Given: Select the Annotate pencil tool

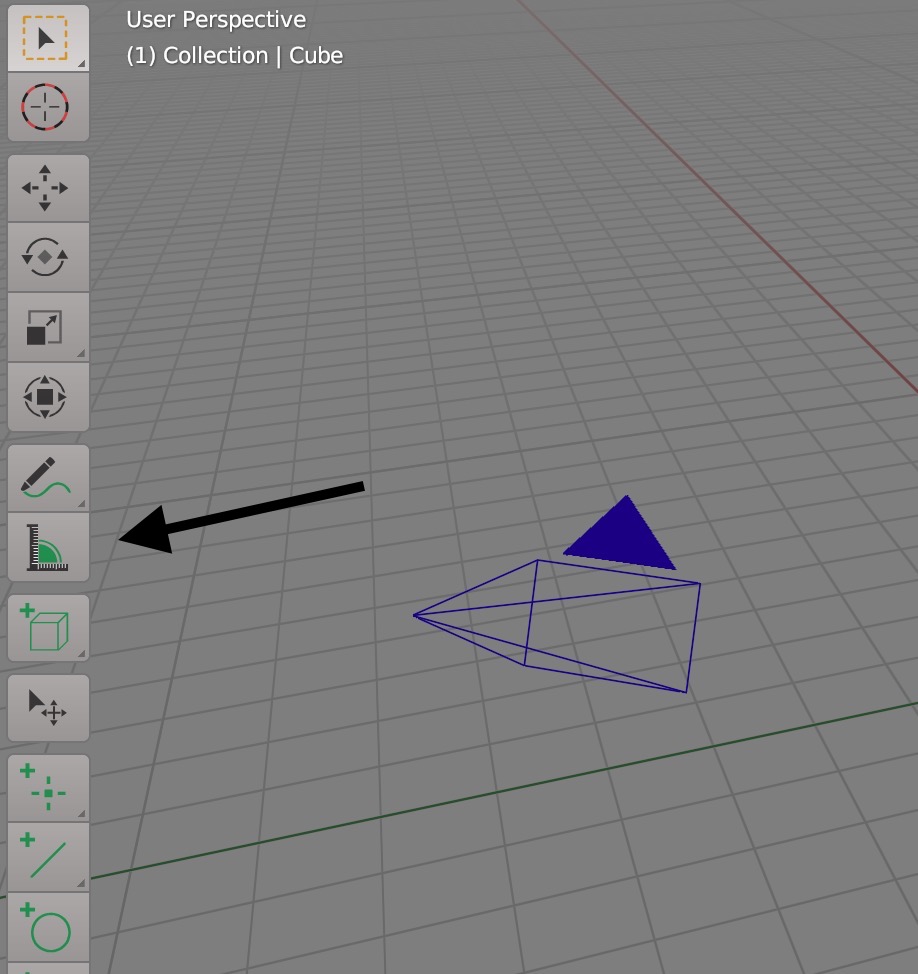Looking at the screenshot, I should pyautogui.click(x=47, y=478).
